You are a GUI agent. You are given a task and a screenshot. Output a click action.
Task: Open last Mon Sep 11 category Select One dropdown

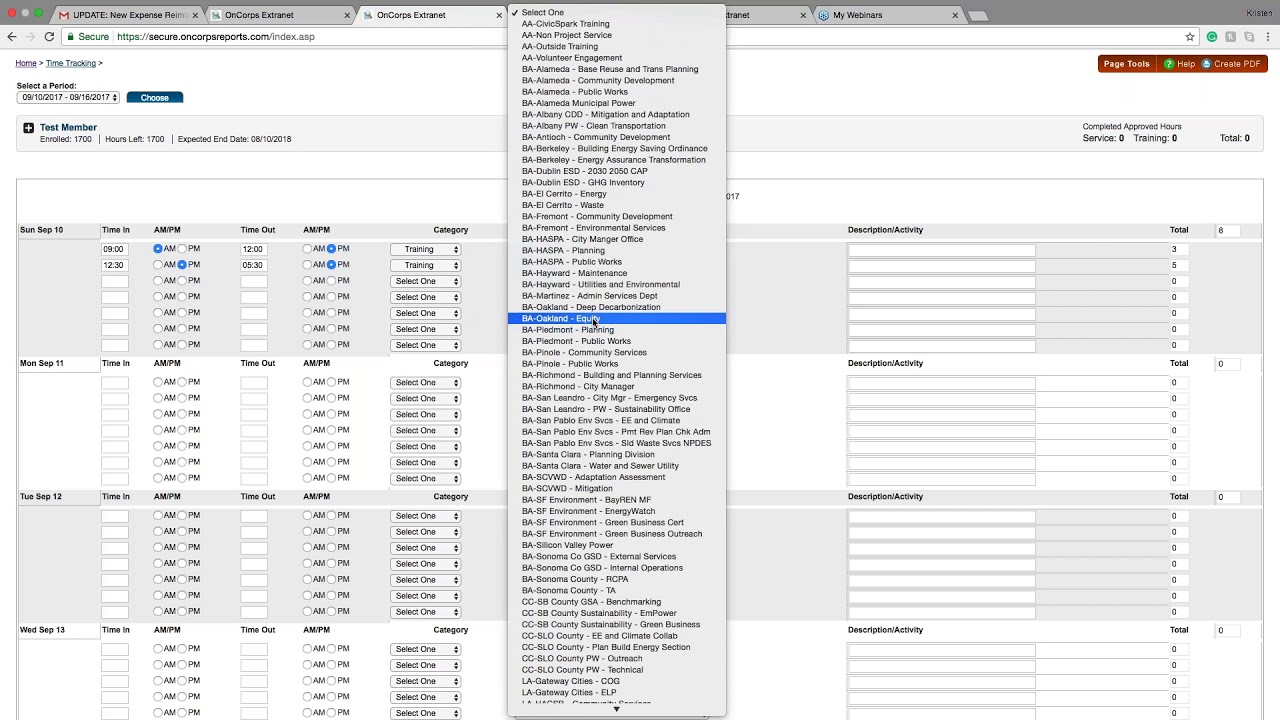425,478
